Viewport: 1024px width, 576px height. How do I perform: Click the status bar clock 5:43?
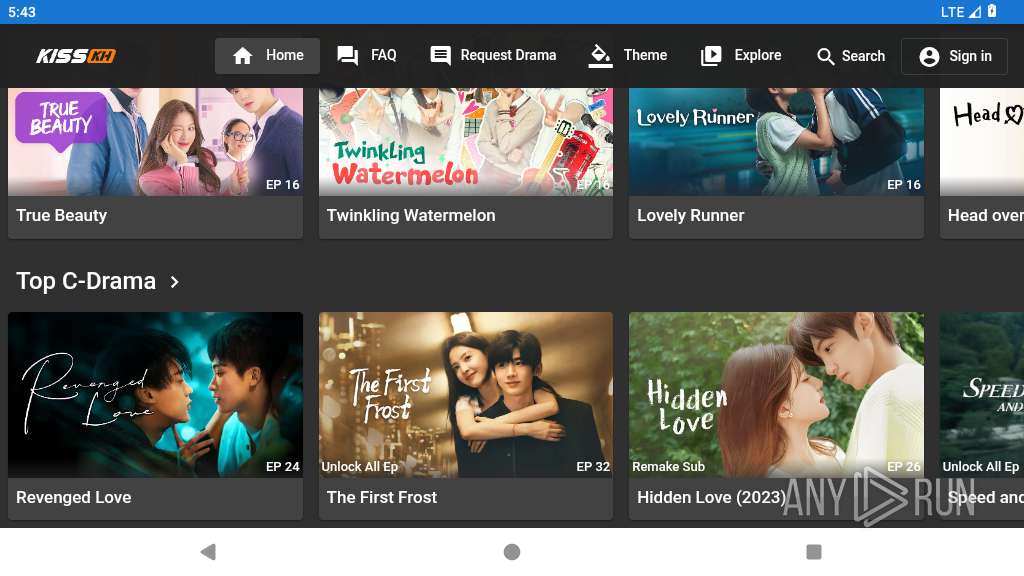[22, 12]
